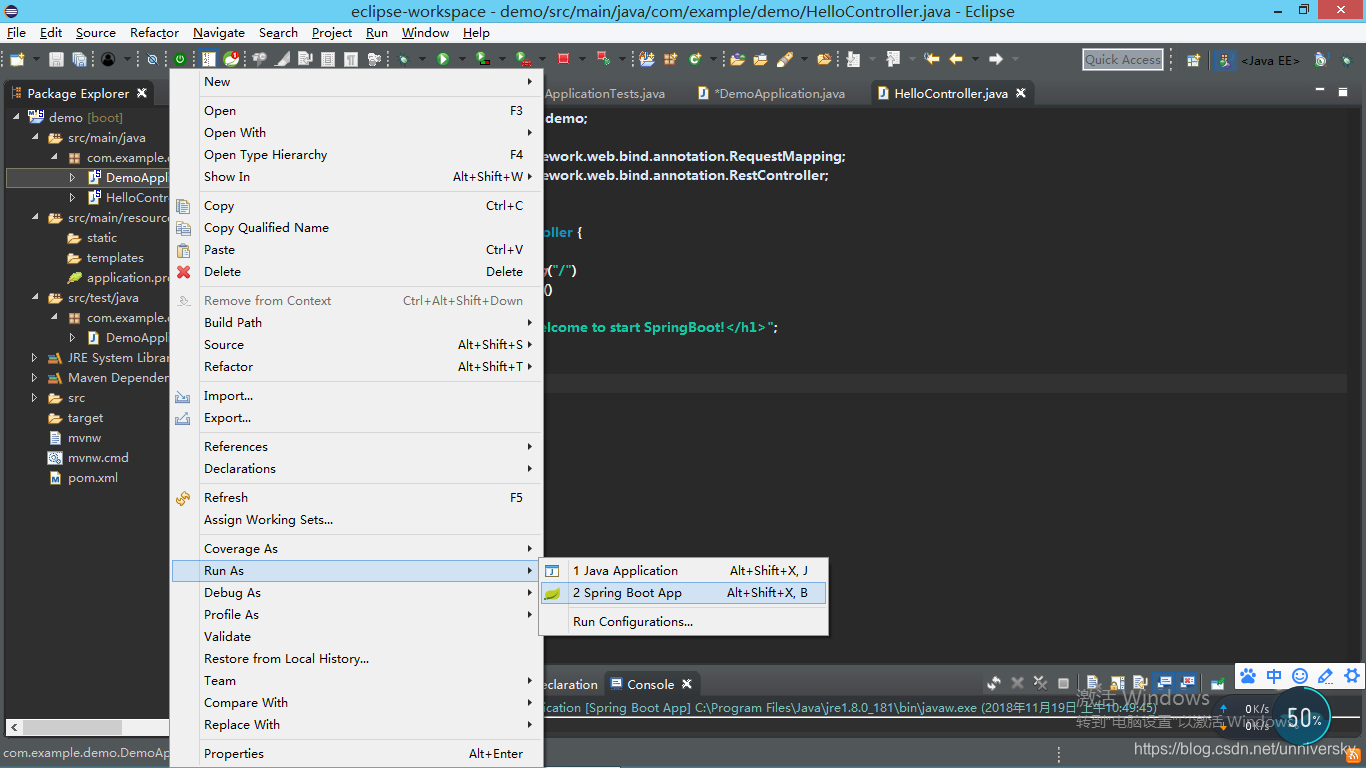Open the Project menu in menu bar
Image resolution: width=1366 pixels, height=768 pixels.
pyautogui.click(x=331, y=32)
